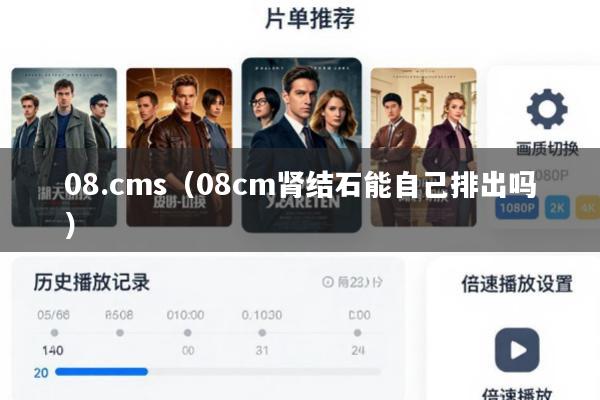600x400 pixels.
Task: Click the 0:1030 timeline marker dot
Action: (x=262, y=333)
